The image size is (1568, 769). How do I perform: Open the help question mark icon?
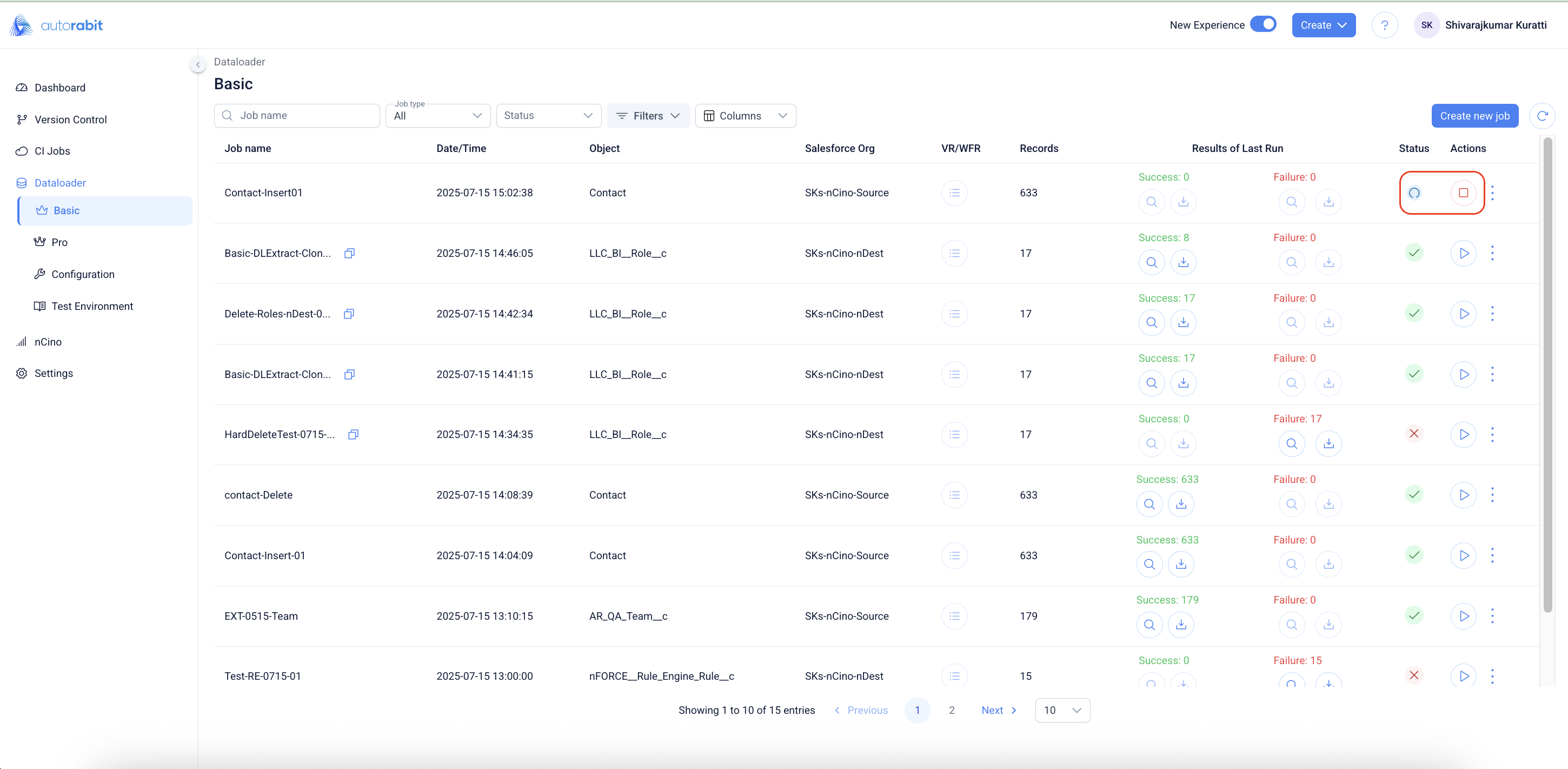click(x=1384, y=25)
